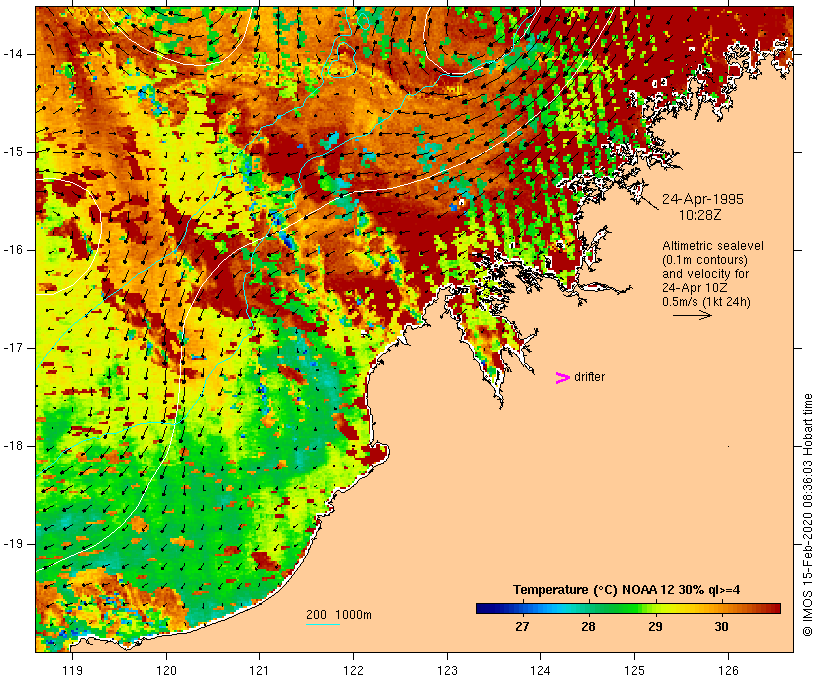Image resolution: width=820 pixels, height=680 pixels.
Task: Click the 'Altimetric sealevel' caption line
Action: pos(713,246)
